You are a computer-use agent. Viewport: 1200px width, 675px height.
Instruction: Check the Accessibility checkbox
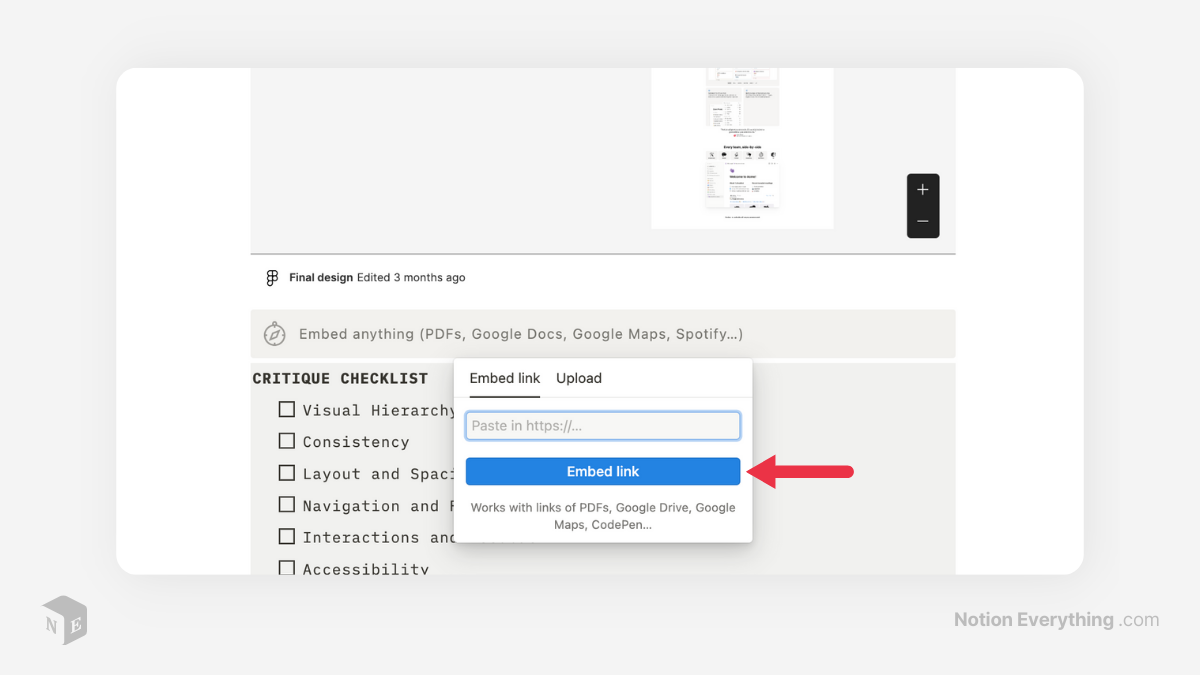287,568
